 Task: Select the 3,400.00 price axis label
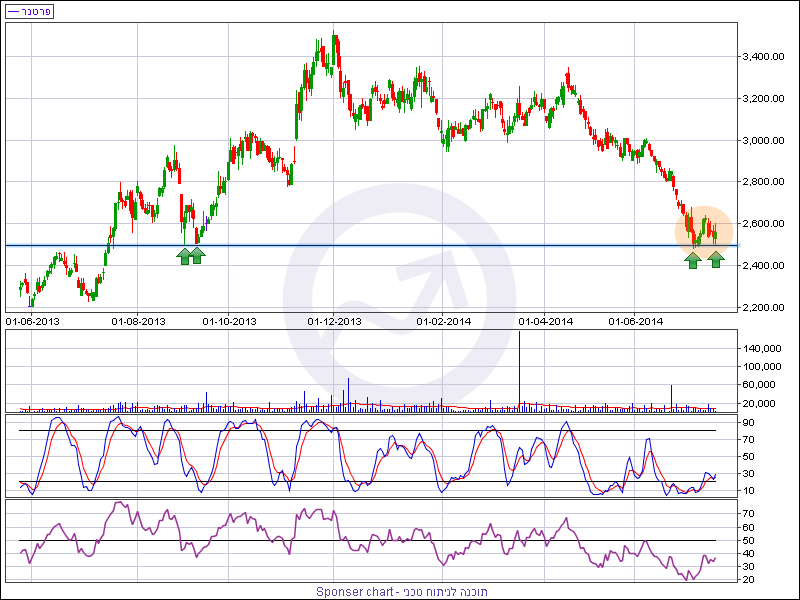tap(763, 57)
